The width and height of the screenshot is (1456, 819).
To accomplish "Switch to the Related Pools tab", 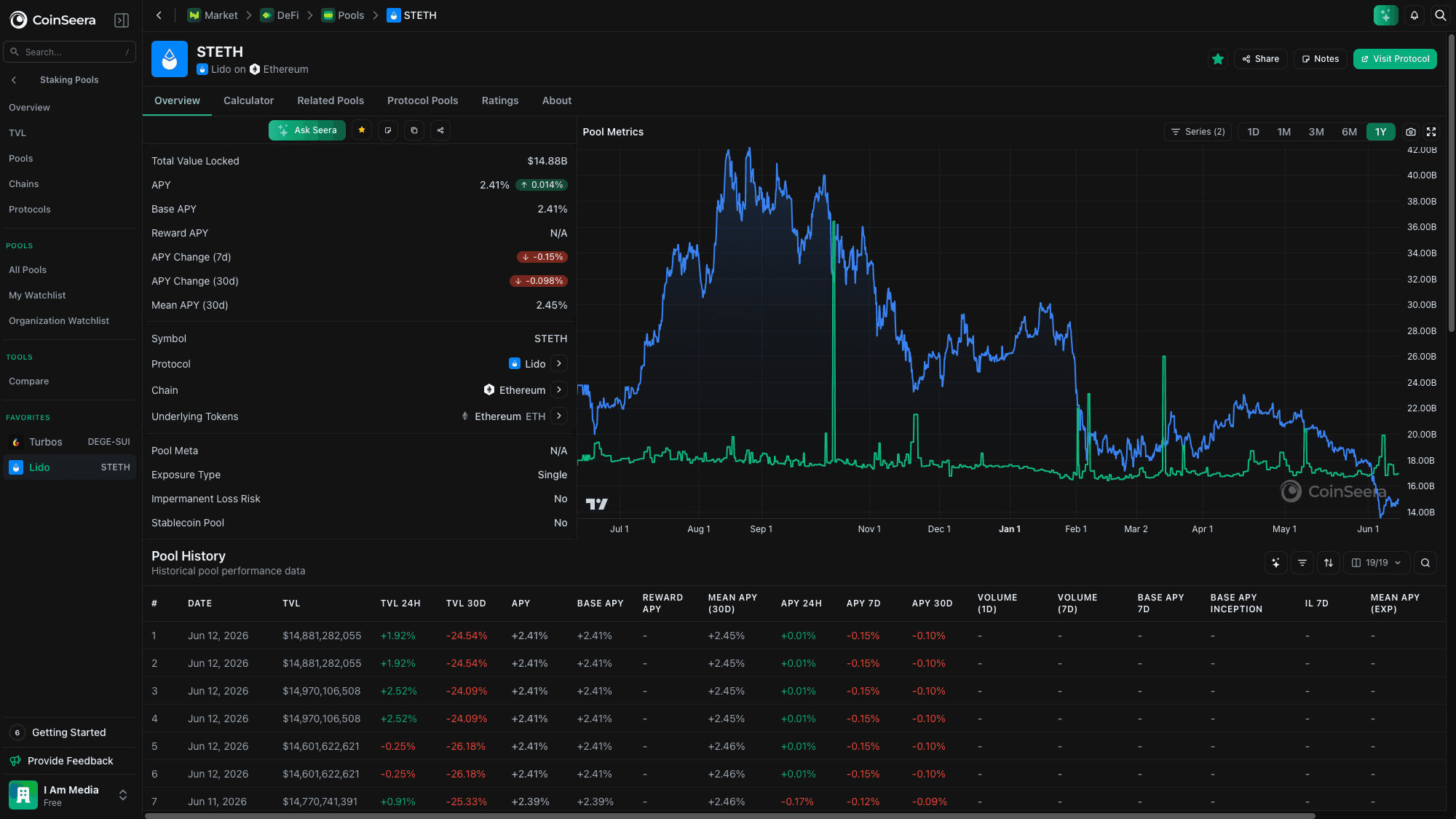I will click(331, 100).
